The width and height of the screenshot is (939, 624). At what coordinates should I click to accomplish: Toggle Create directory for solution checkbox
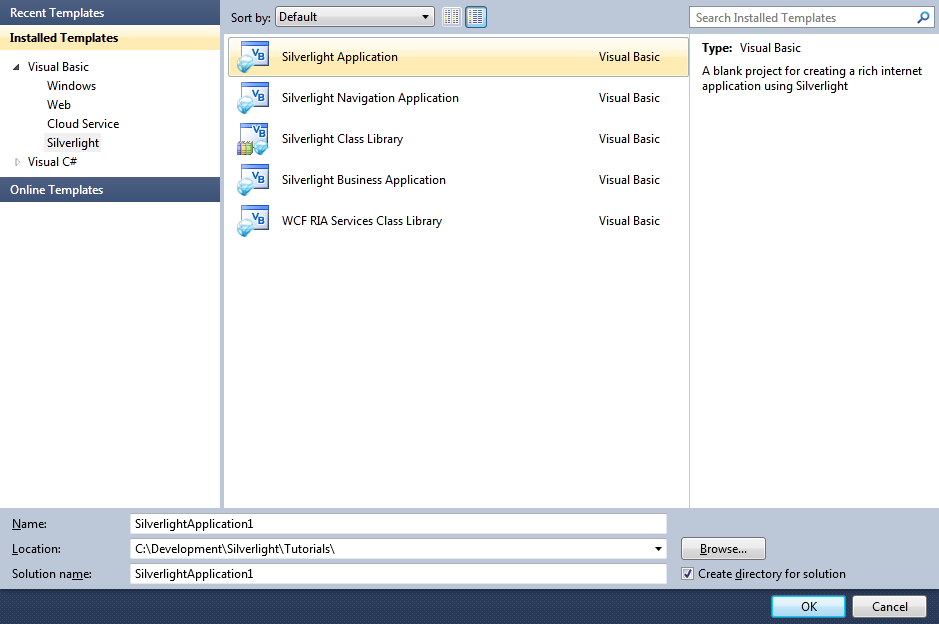(687, 574)
